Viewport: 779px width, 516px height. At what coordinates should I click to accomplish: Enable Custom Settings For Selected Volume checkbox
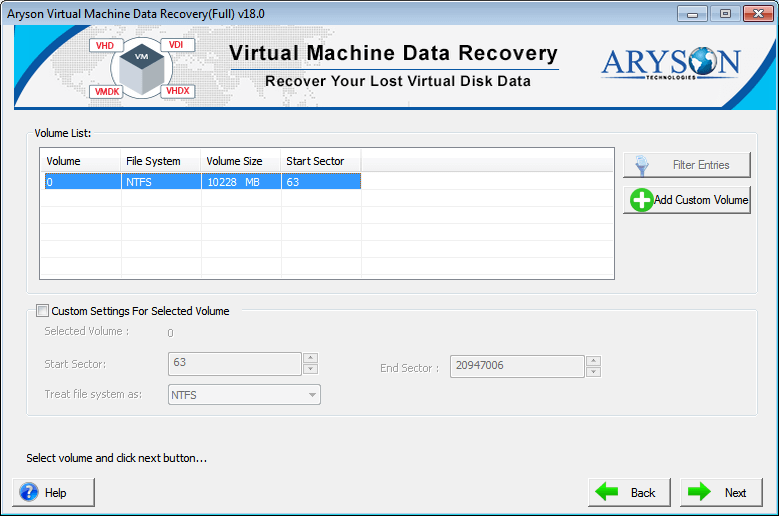click(x=43, y=311)
